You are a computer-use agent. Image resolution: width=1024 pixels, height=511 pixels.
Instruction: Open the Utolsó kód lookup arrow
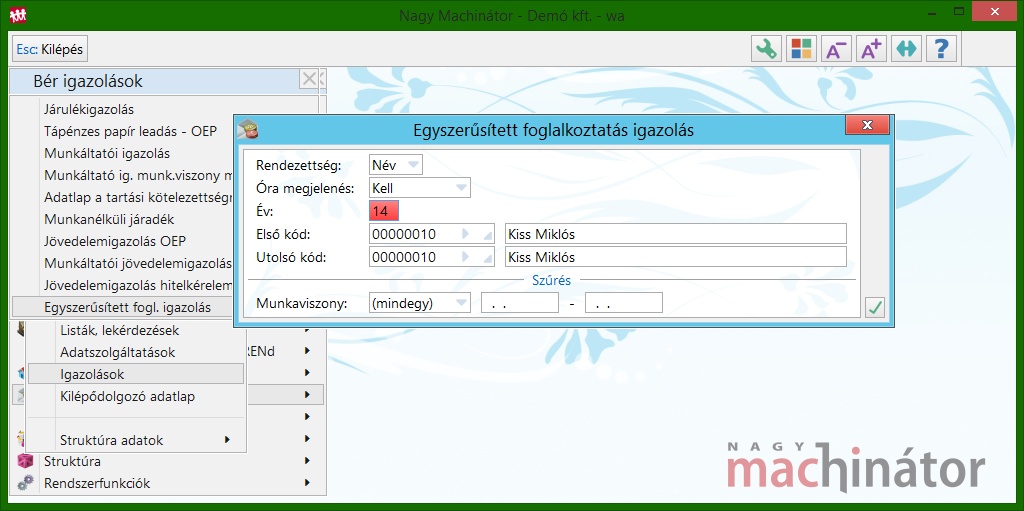click(x=466, y=257)
